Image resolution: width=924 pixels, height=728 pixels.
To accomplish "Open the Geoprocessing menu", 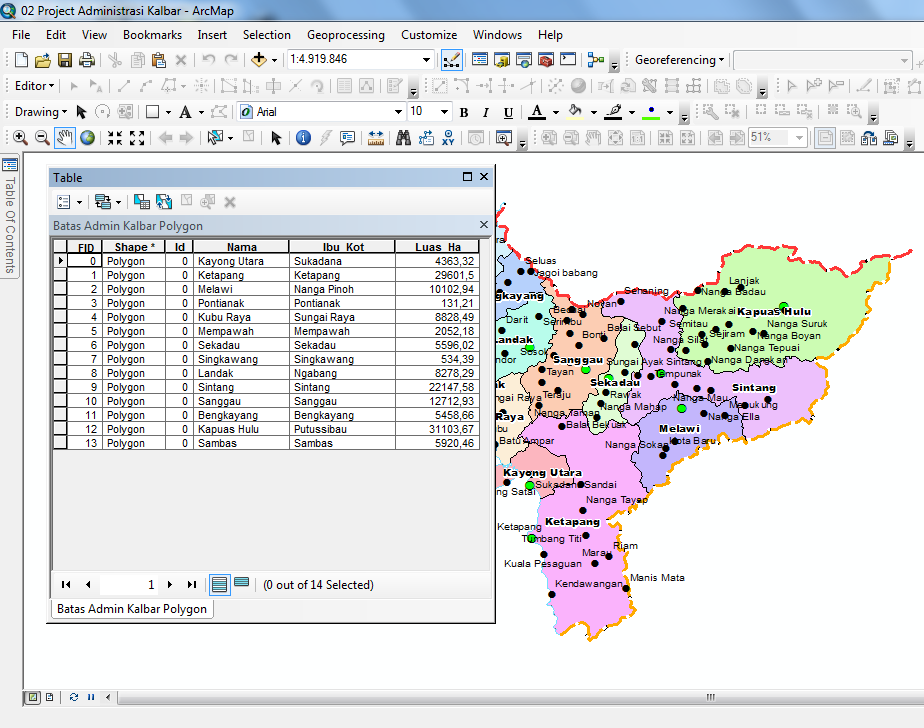I will 346,35.
